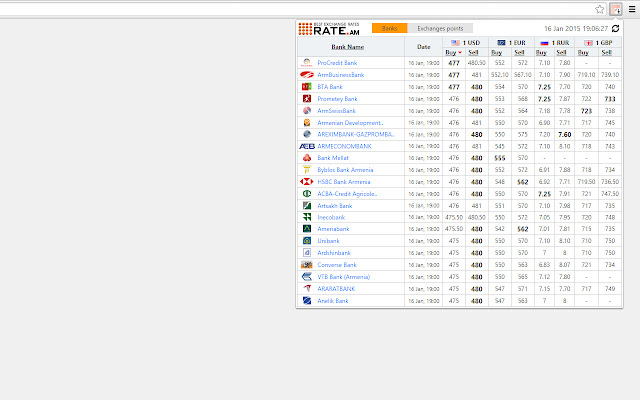
Task: Click the Inecobank logo icon
Action: pyautogui.click(x=307, y=217)
